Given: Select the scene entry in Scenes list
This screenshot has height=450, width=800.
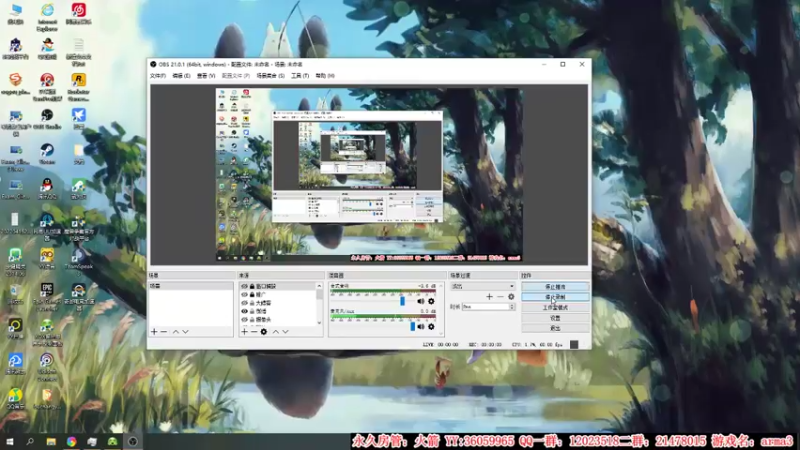Looking at the screenshot, I should (190, 286).
